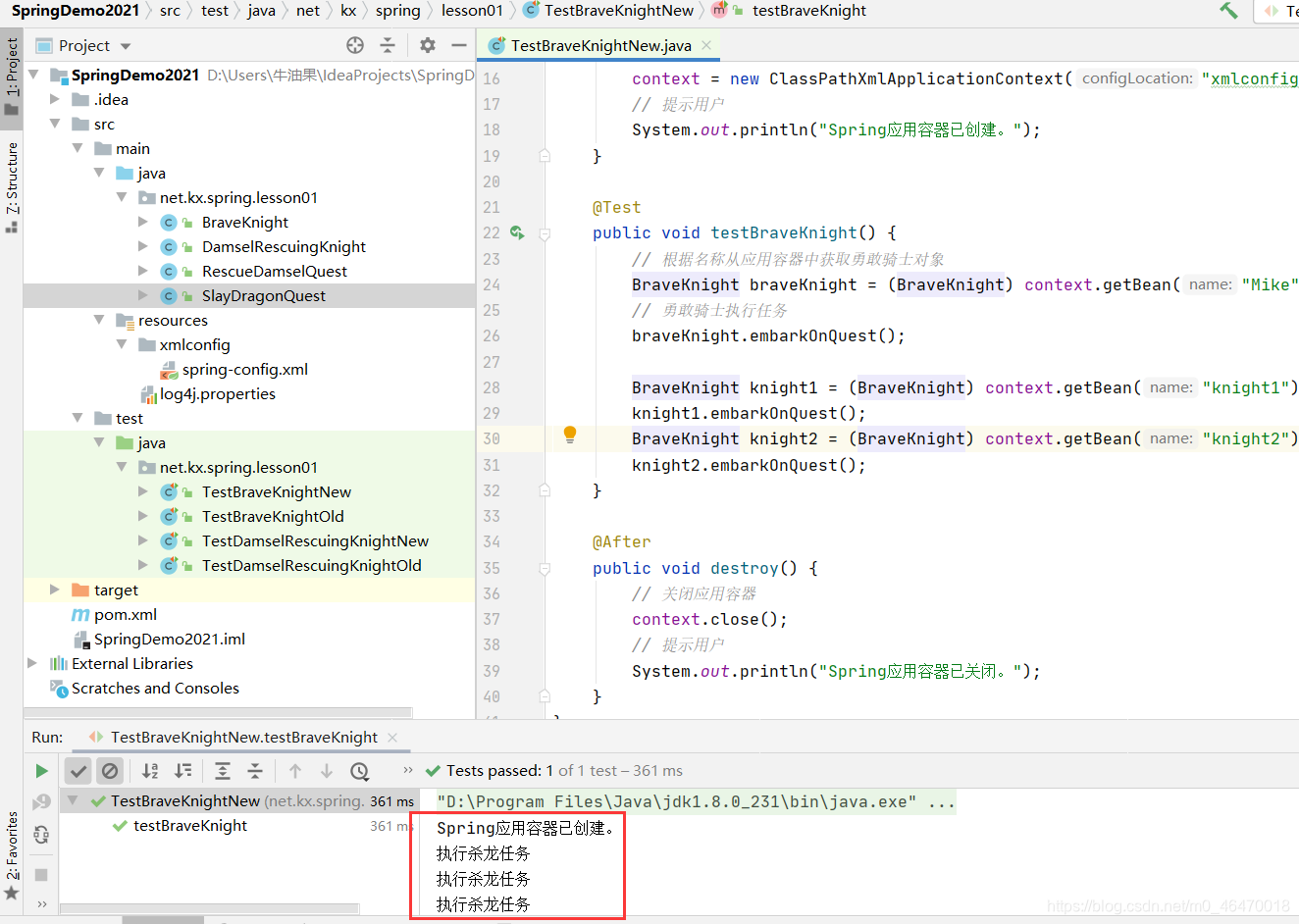Screen dimensions: 1299x924
Task: Click line 30 knight2 code line
Action: click(x=964, y=438)
